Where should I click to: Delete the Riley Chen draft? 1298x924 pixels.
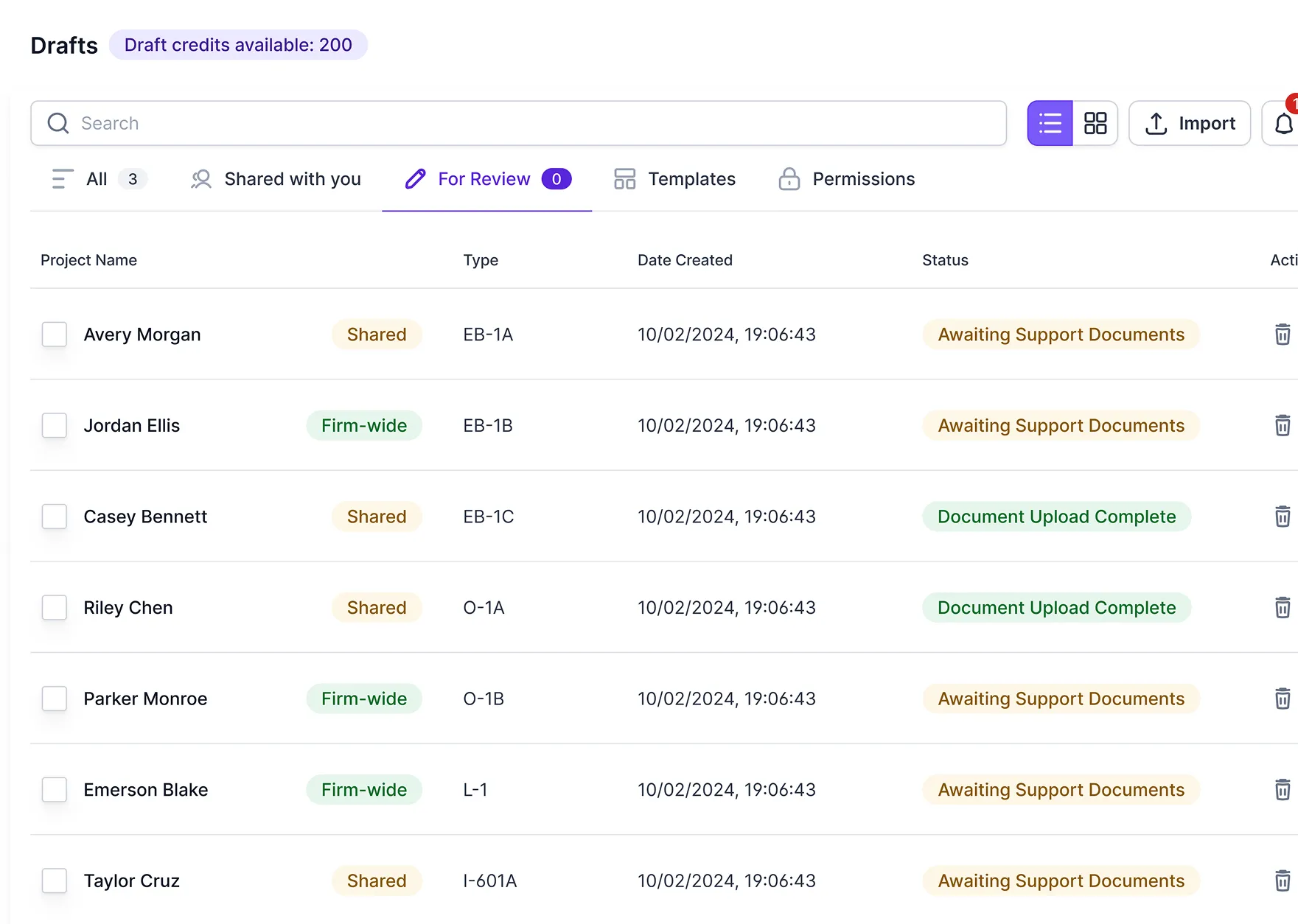tap(1283, 607)
